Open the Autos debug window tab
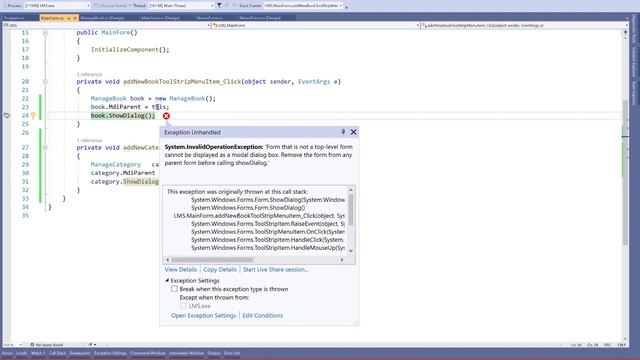This screenshot has height=360, width=640. (x=7, y=353)
